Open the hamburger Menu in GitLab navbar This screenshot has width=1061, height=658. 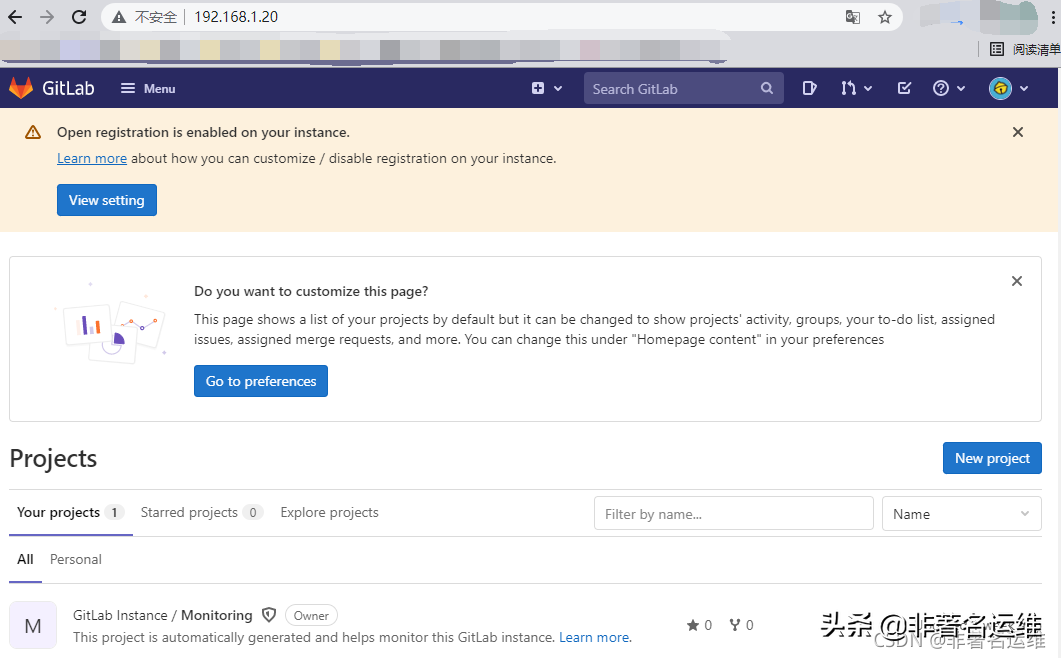coord(148,89)
